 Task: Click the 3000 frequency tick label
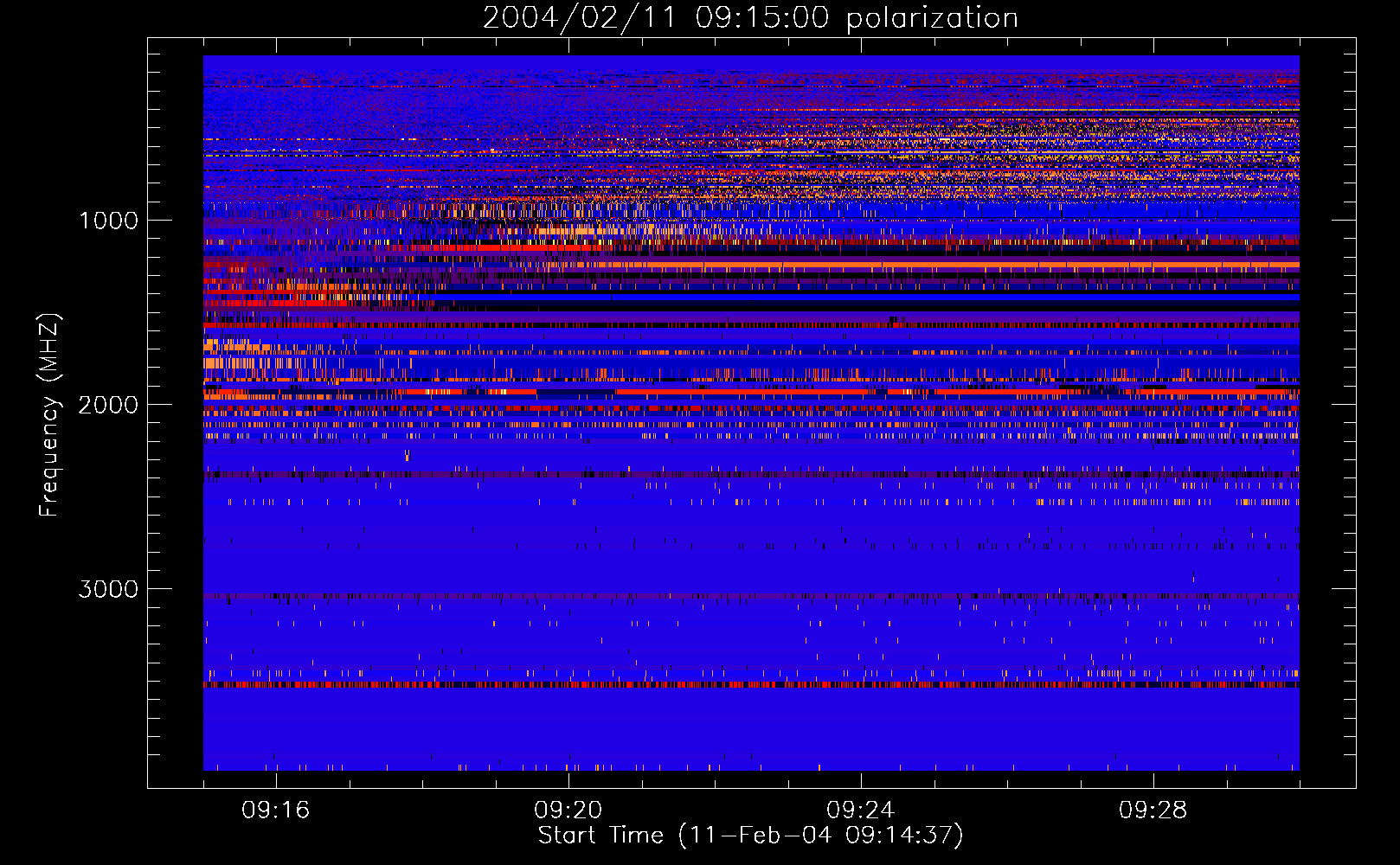coord(108,589)
